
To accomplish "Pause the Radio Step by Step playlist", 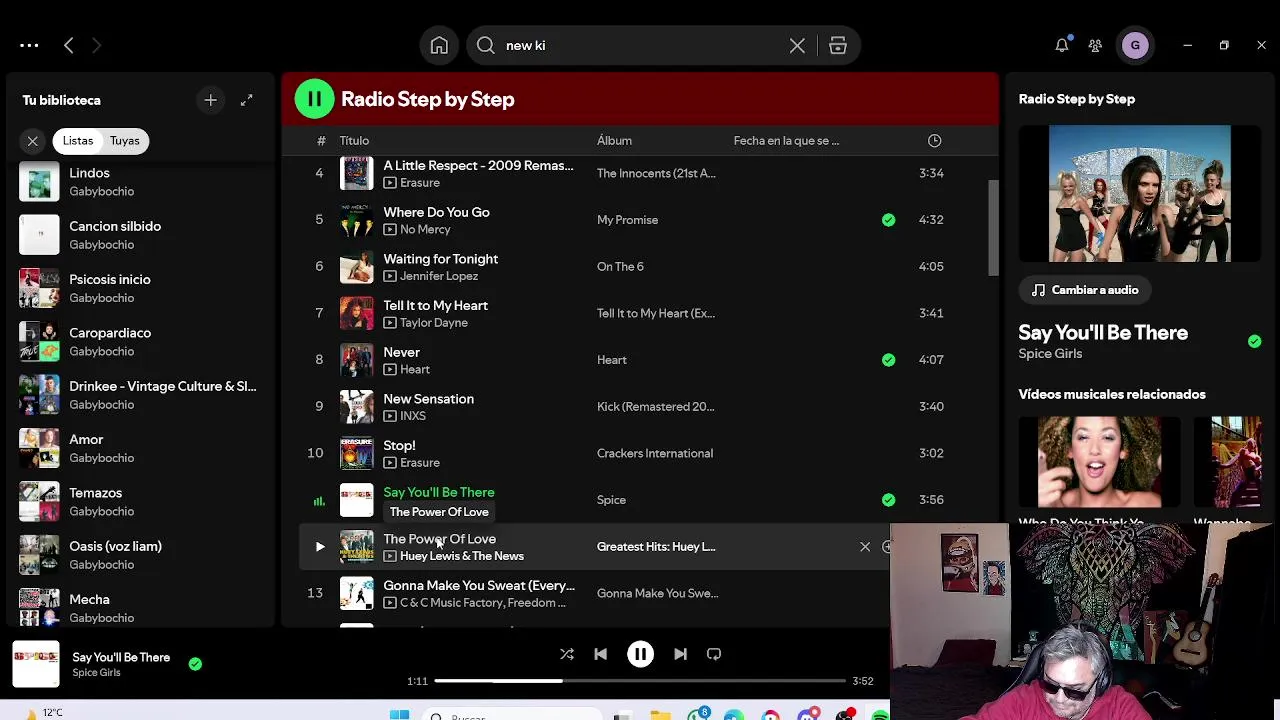I will tap(314, 99).
